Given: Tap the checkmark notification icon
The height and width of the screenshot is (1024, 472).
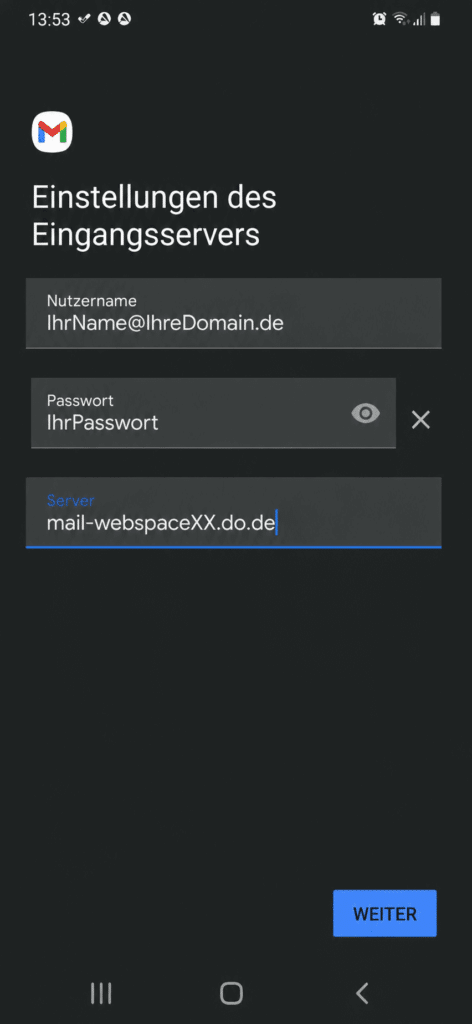Looking at the screenshot, I should [84, 20].
